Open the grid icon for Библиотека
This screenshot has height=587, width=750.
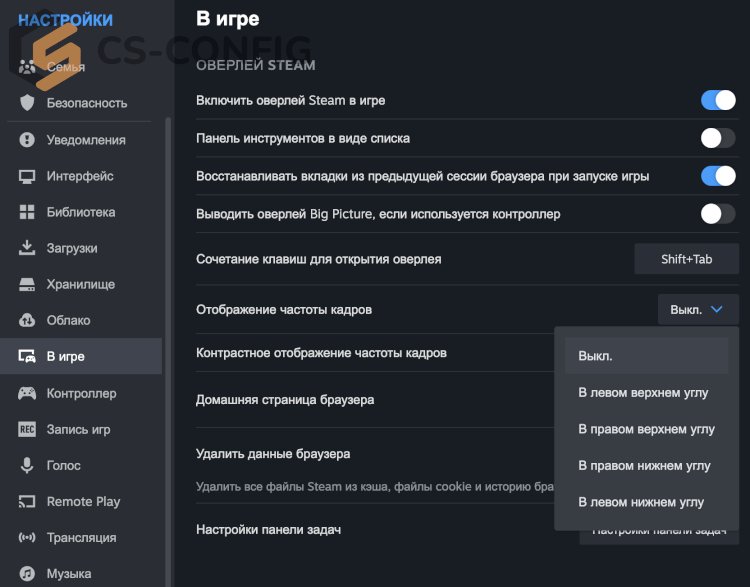27,212
